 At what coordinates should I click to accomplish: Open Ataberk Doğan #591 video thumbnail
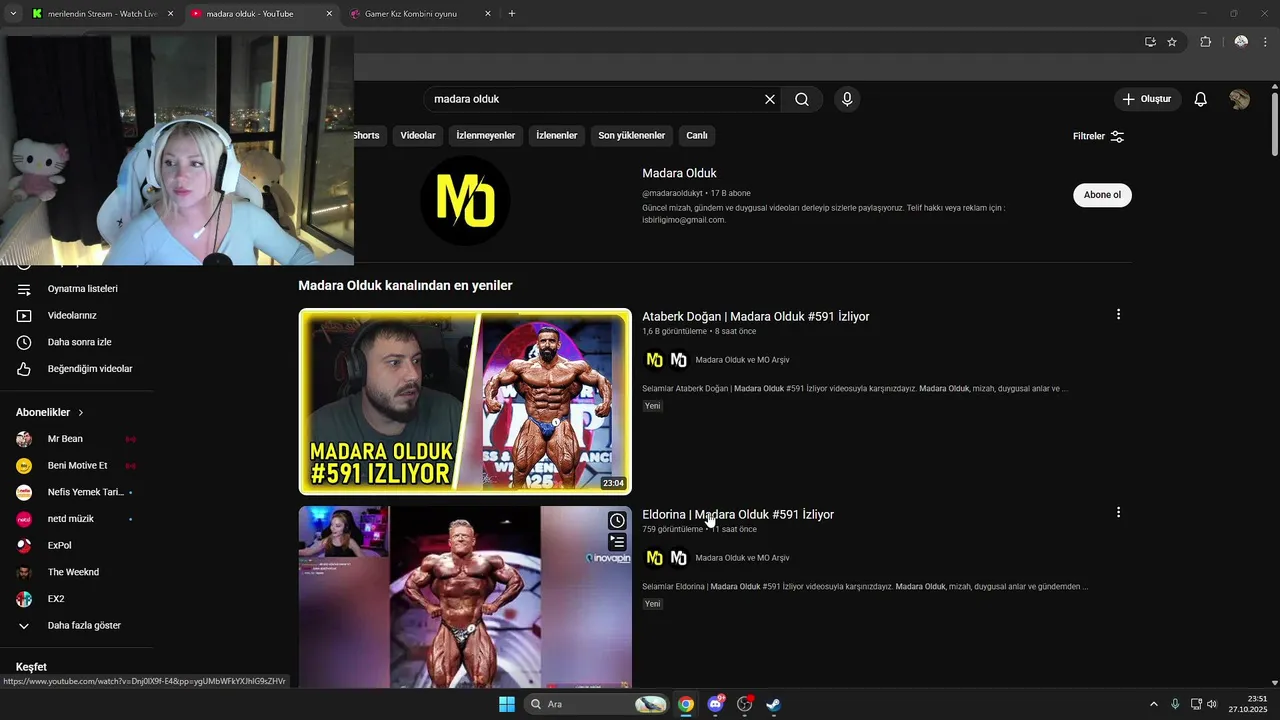tap(465, 402)
